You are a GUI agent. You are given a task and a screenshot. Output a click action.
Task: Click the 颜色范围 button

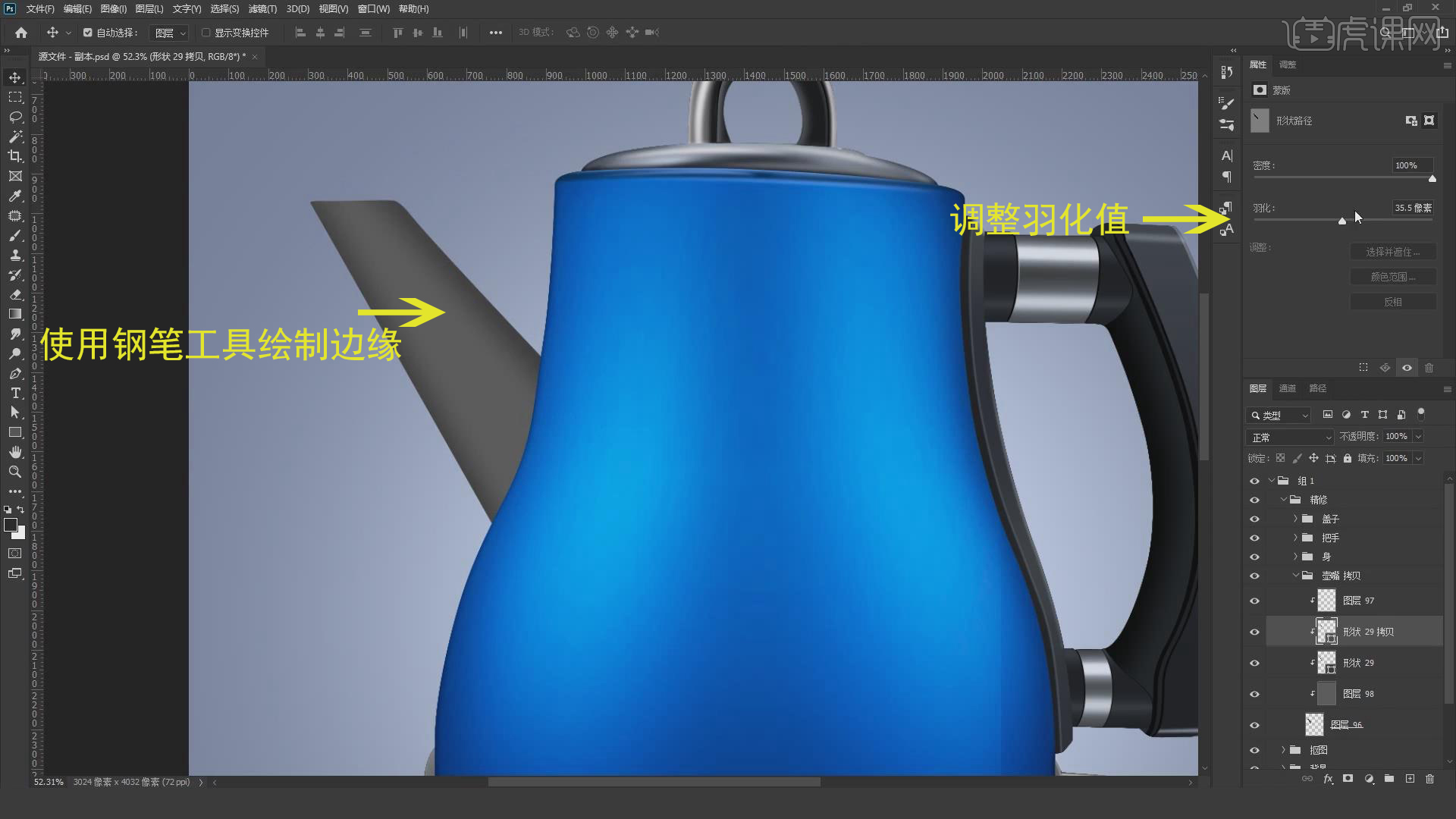click(1392, 277)
